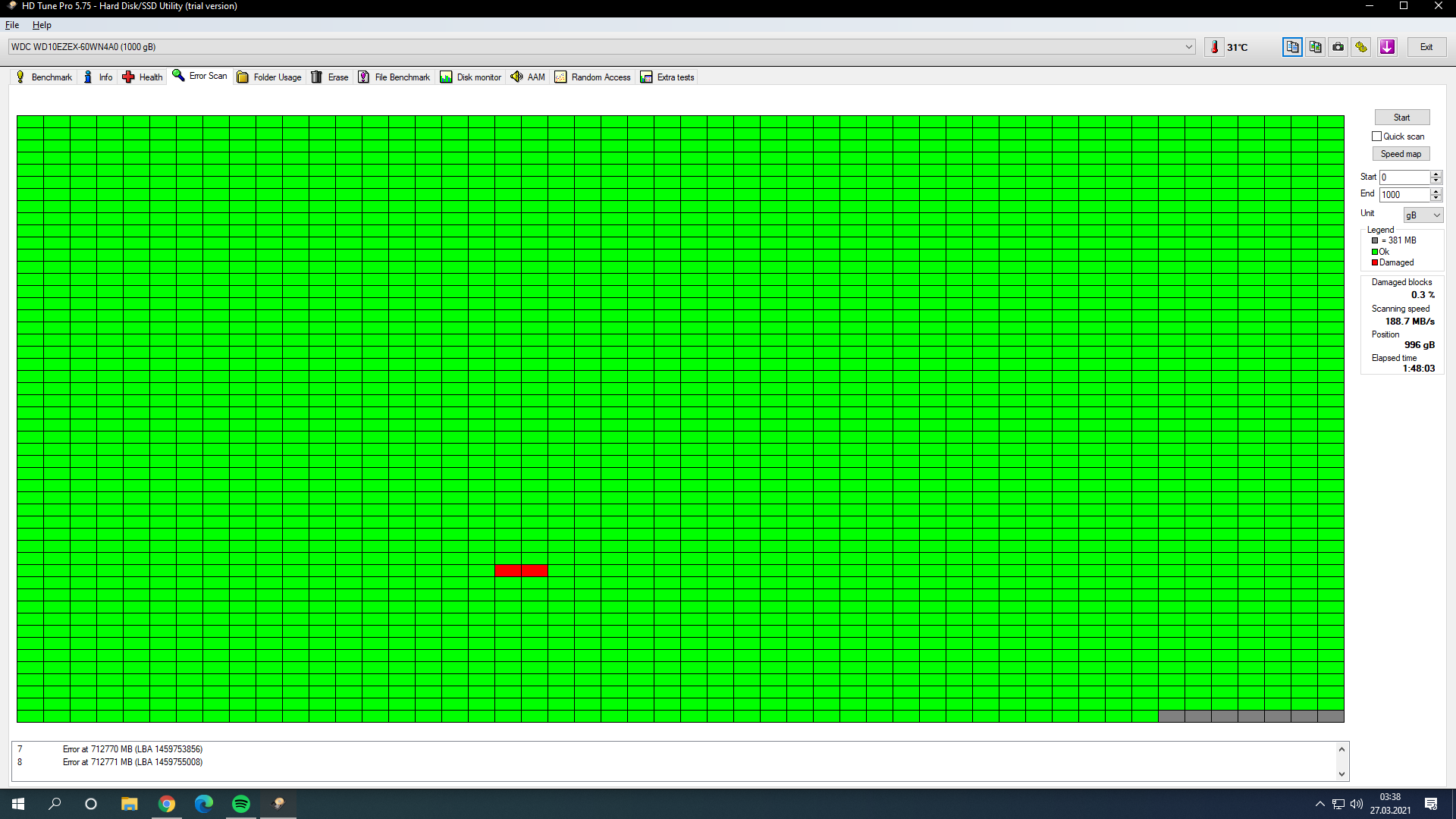Click the camera save screenshot icon
This screenshot has width=1456, height=819.
pos(1338,47)
